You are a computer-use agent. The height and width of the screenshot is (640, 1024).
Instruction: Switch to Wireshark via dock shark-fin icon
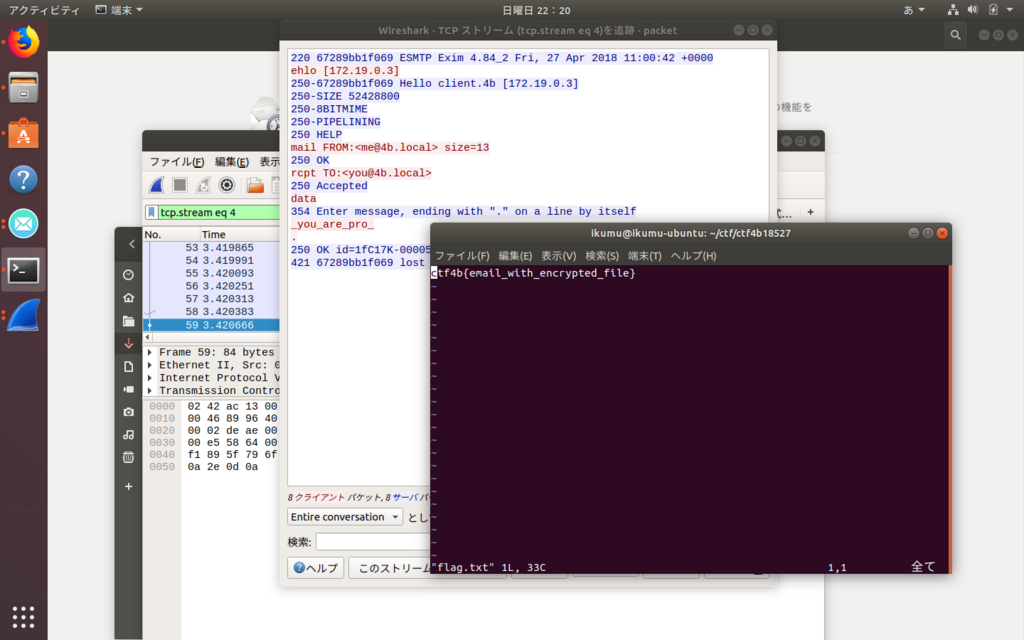(24, 315)
